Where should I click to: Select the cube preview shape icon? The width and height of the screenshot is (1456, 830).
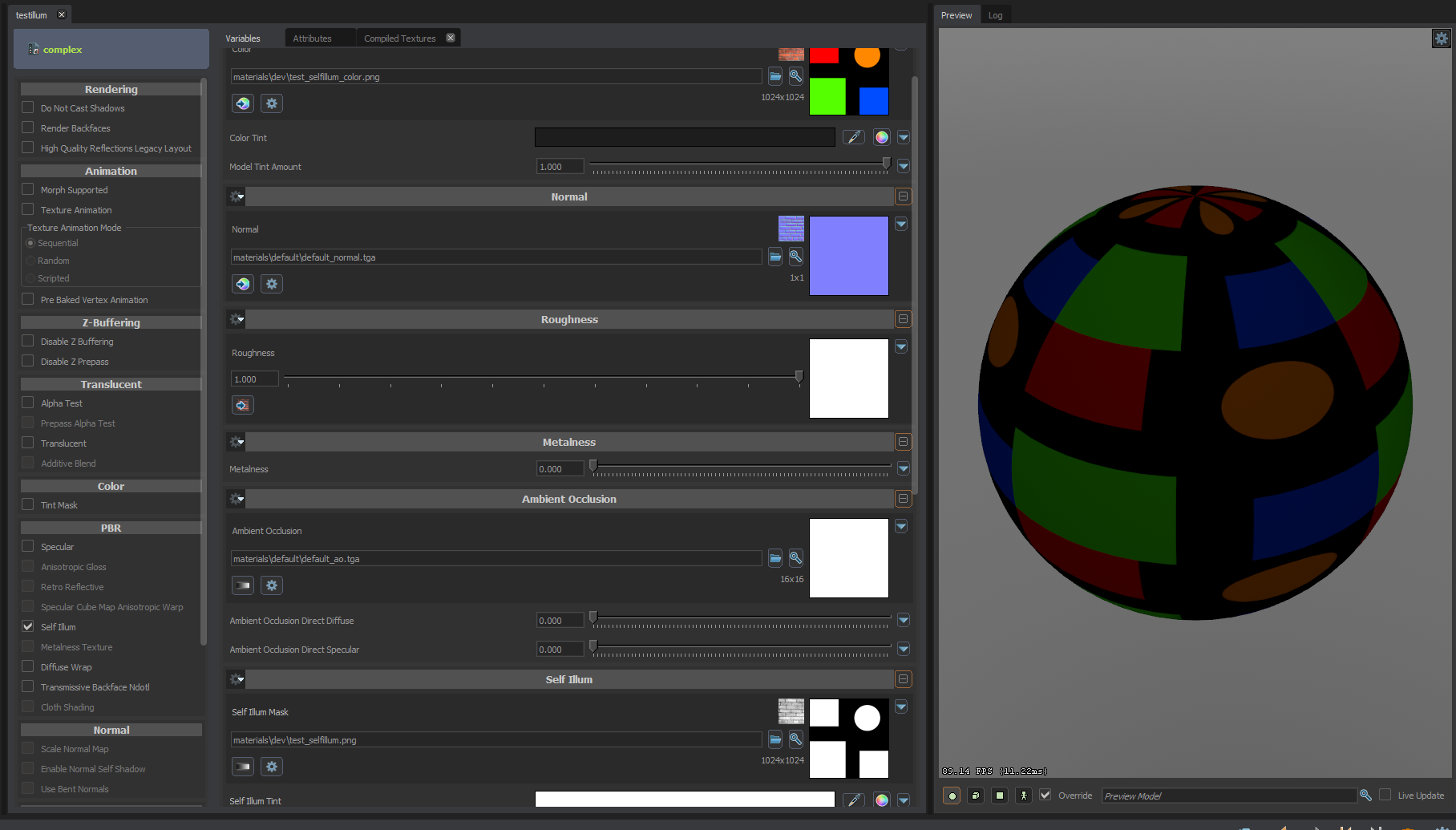pos(975,796)
